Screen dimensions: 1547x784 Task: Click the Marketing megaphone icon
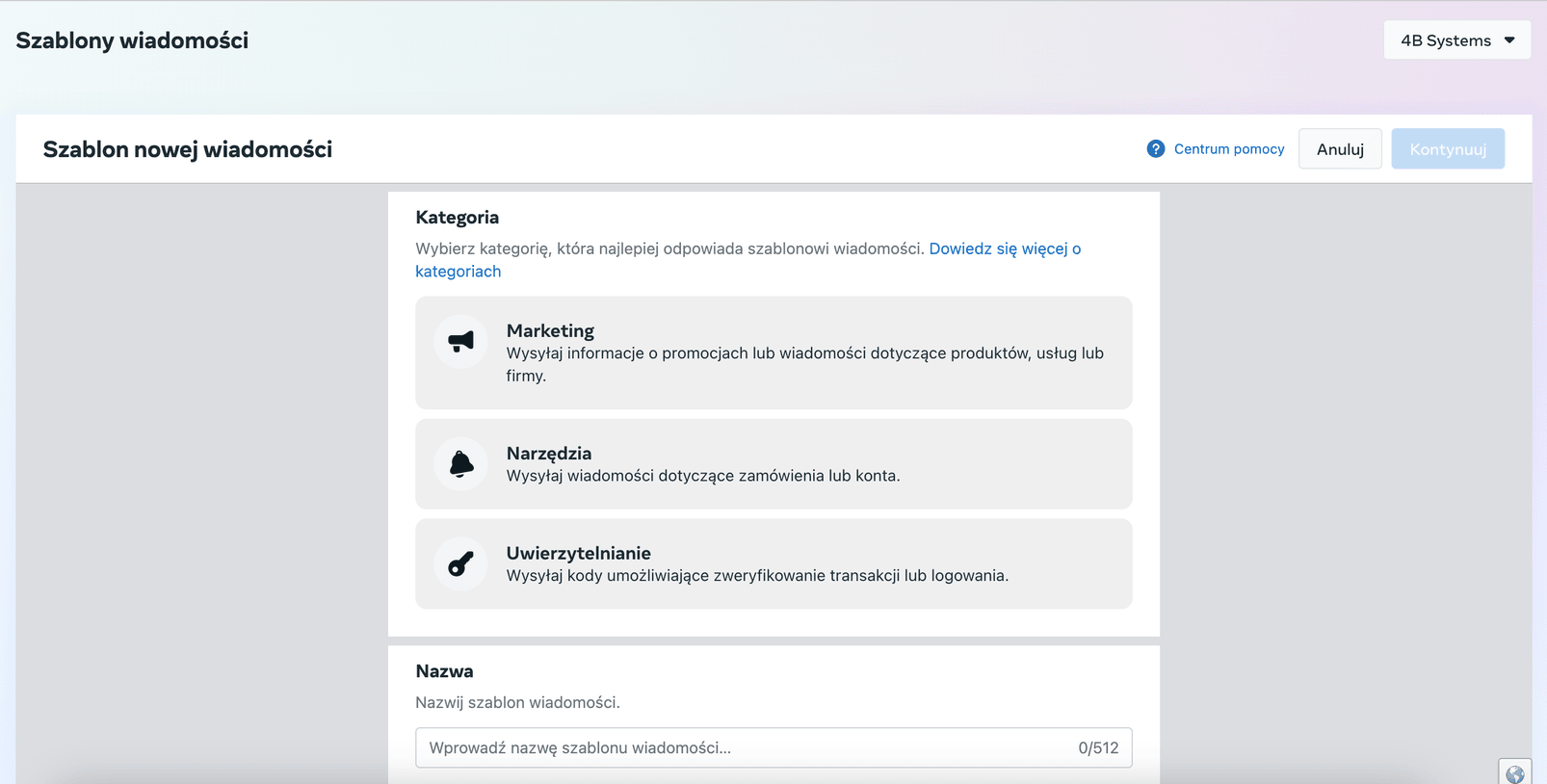(x=461, y=341)
